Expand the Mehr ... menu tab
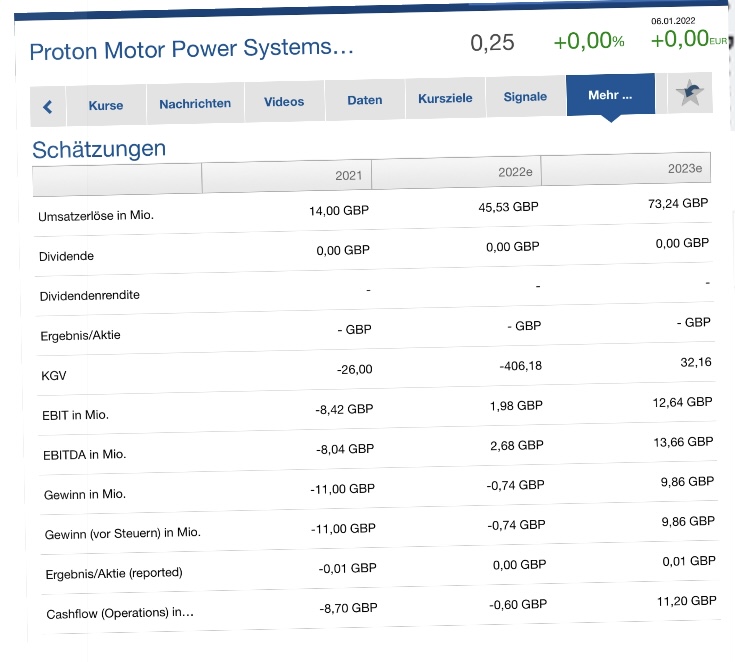Viewport: 735px width, 662px height. pos(610,96)
